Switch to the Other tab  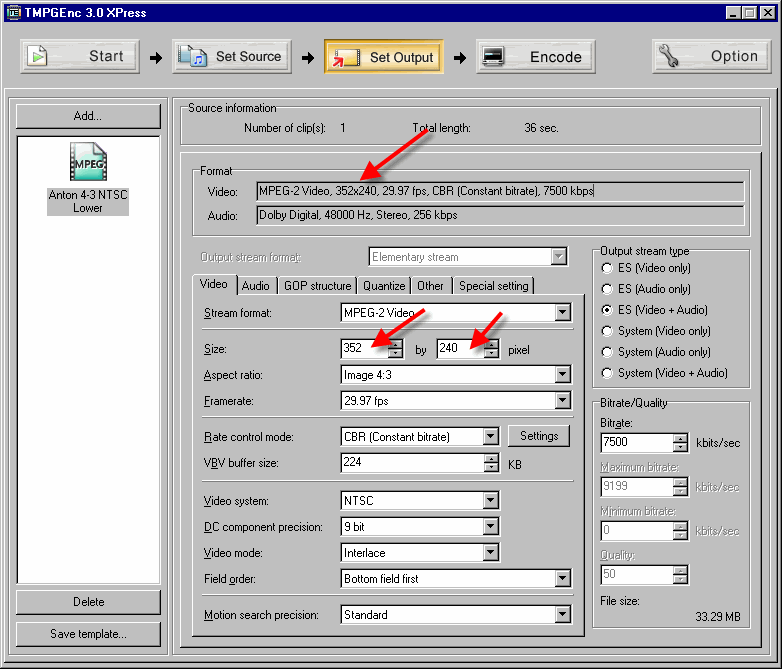tap(430, 286)
